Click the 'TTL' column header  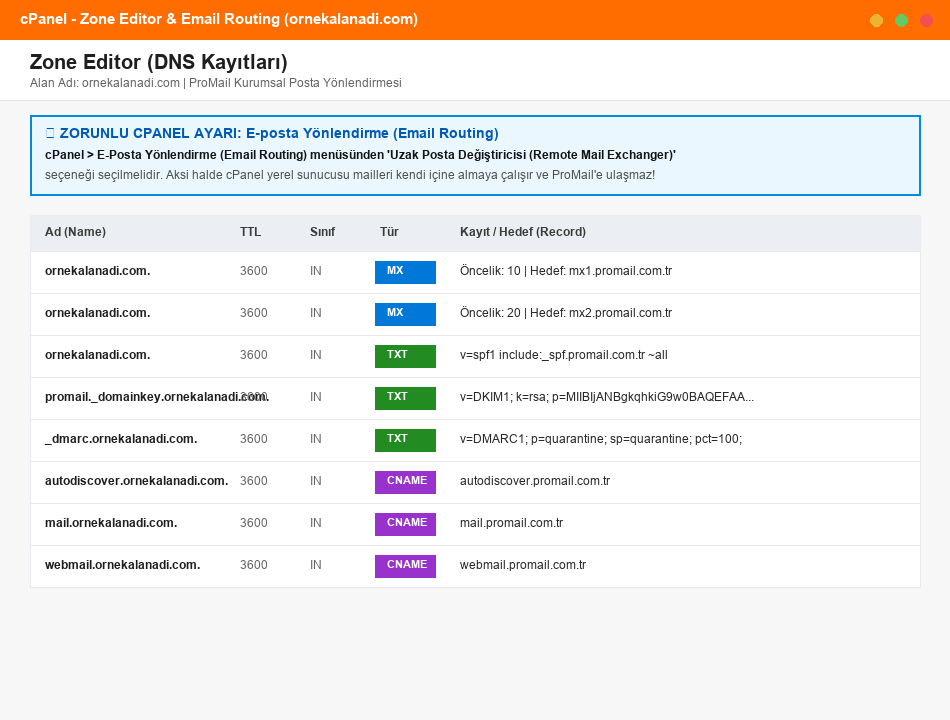coord(250,232)
